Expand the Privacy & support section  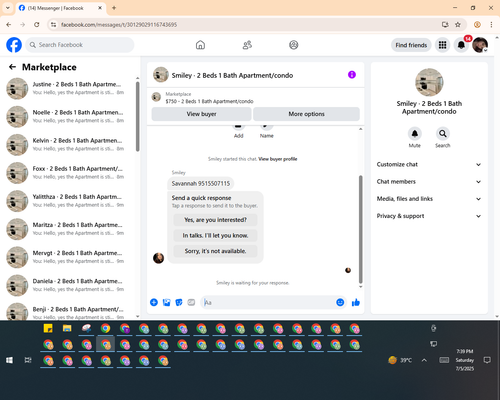click(429, 216)
